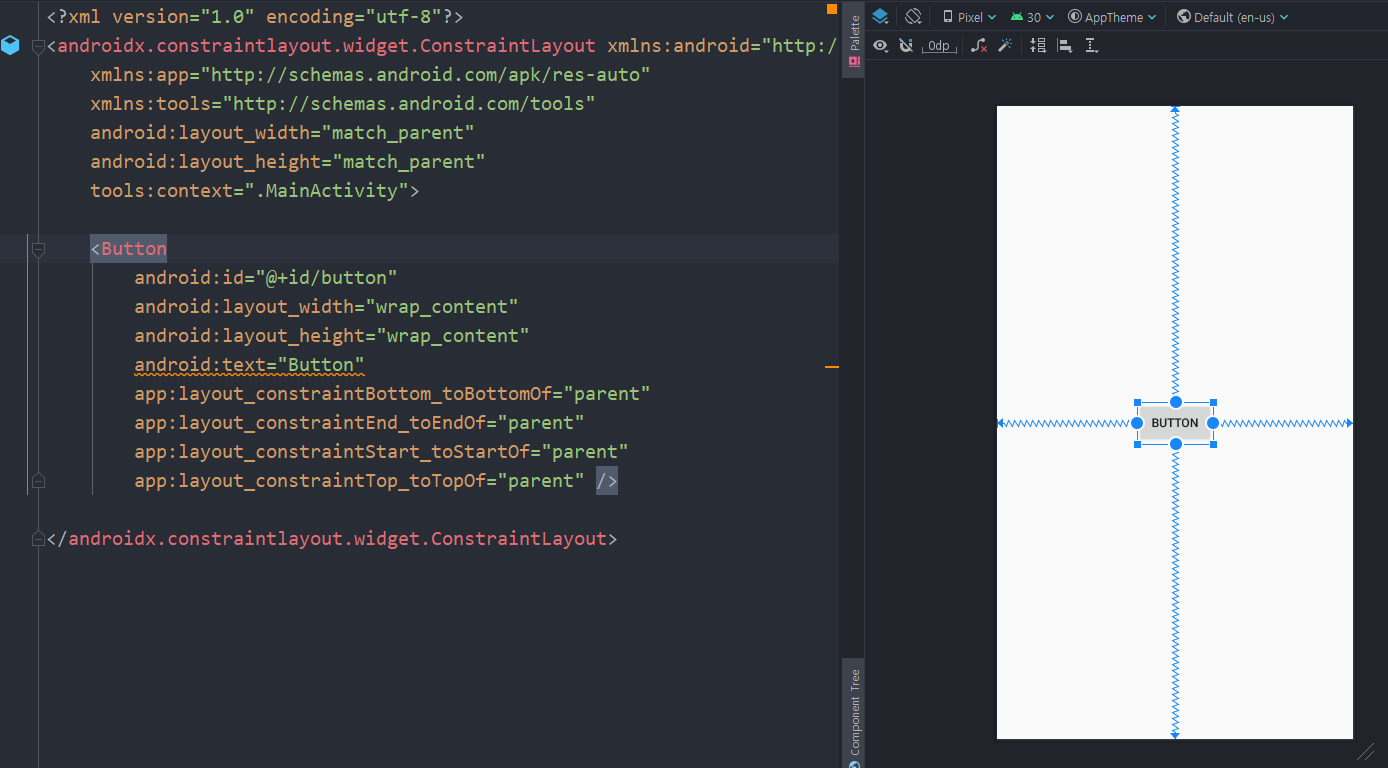The height and width of the screenshot is (768, 1388).
Task: Collapse the ConstraintLayout opening tag fold
Action: pos(38,46)
